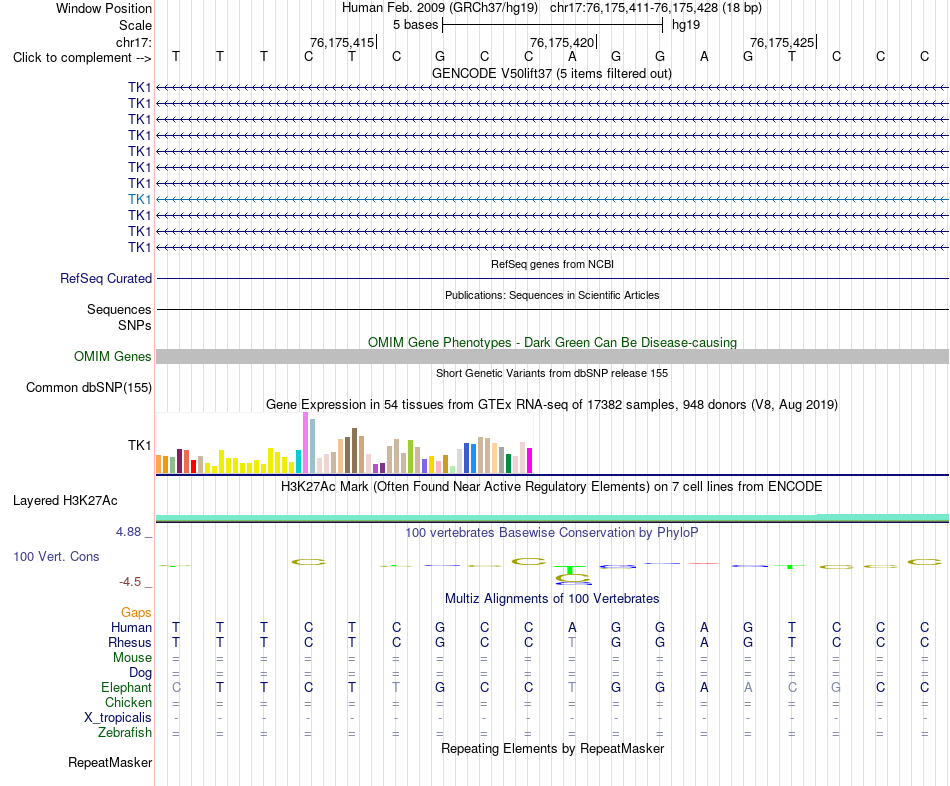Click position marker 76,175,420
Screen dimensions: 950x786
(x=562, y=42)
